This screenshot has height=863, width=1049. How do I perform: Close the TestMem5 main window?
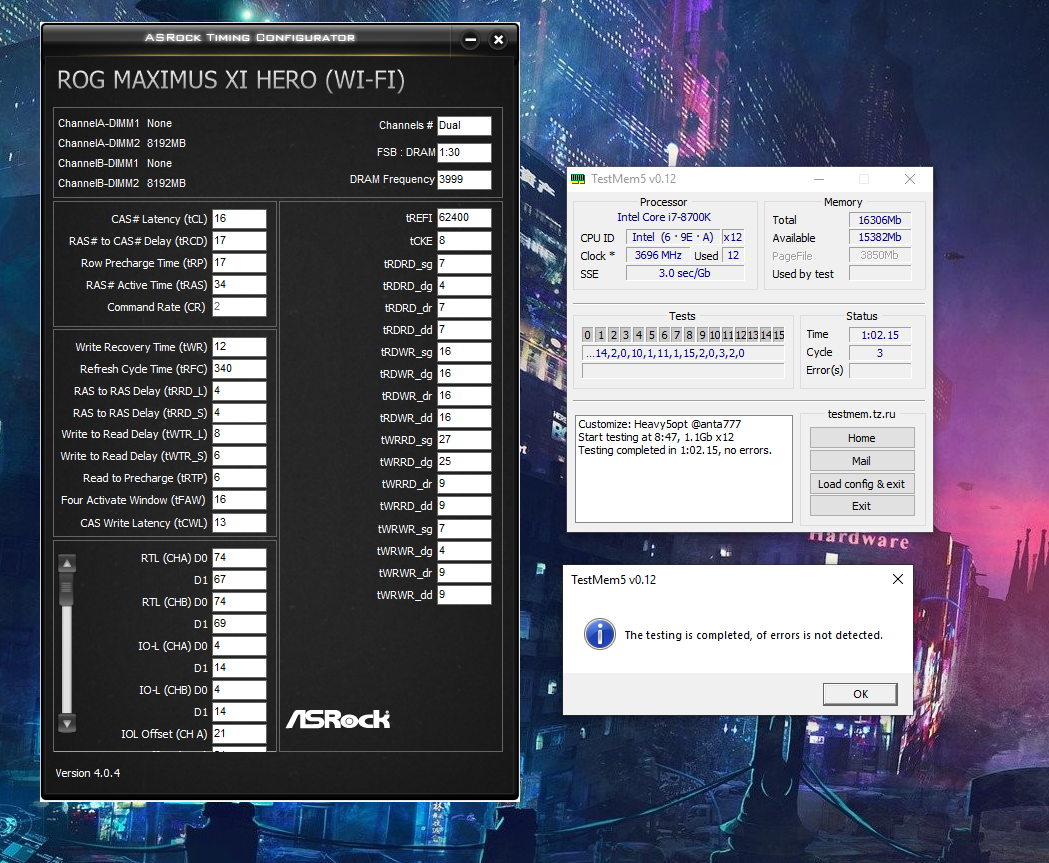click(x=910, y=179)
